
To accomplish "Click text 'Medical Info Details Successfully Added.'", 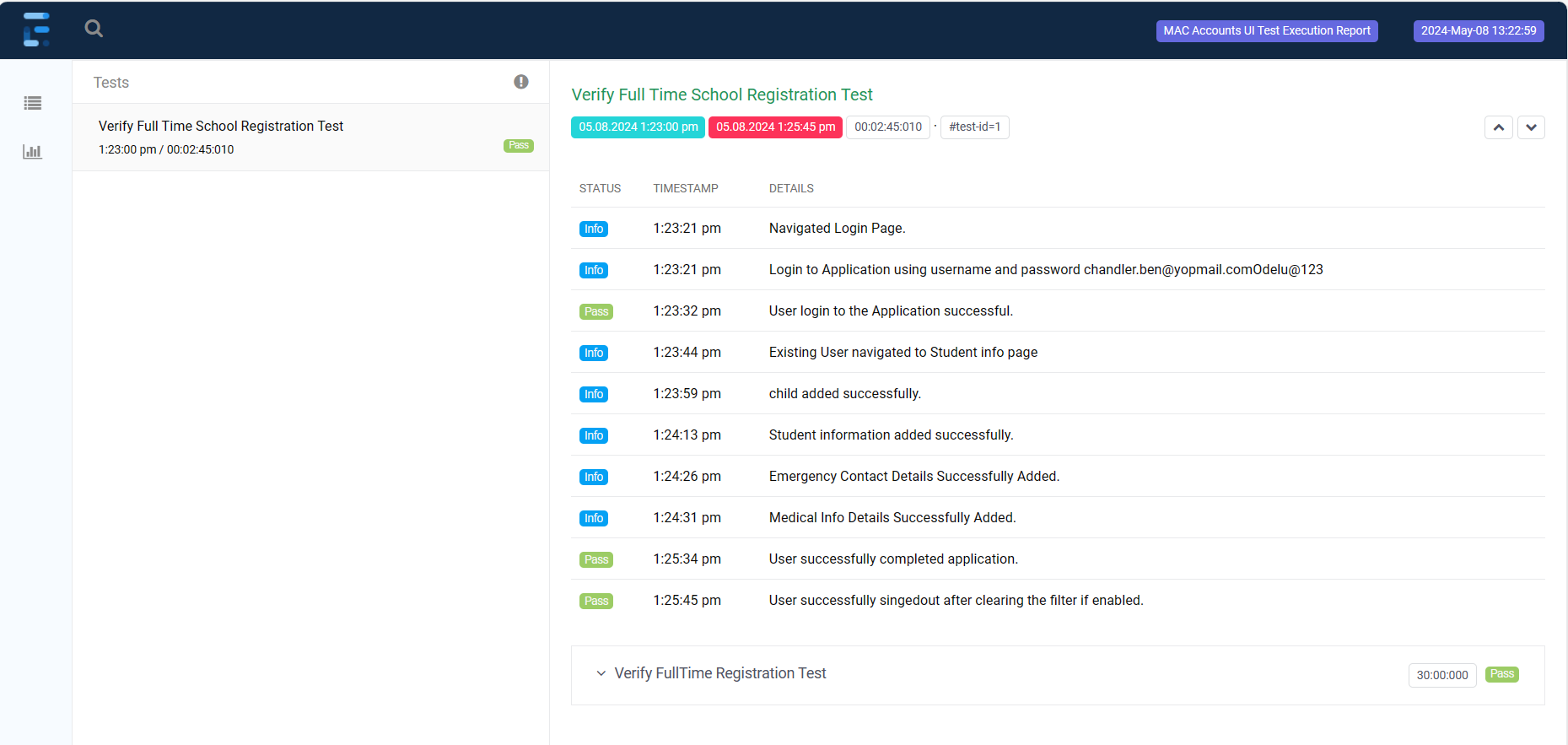I will pos(892,518).
